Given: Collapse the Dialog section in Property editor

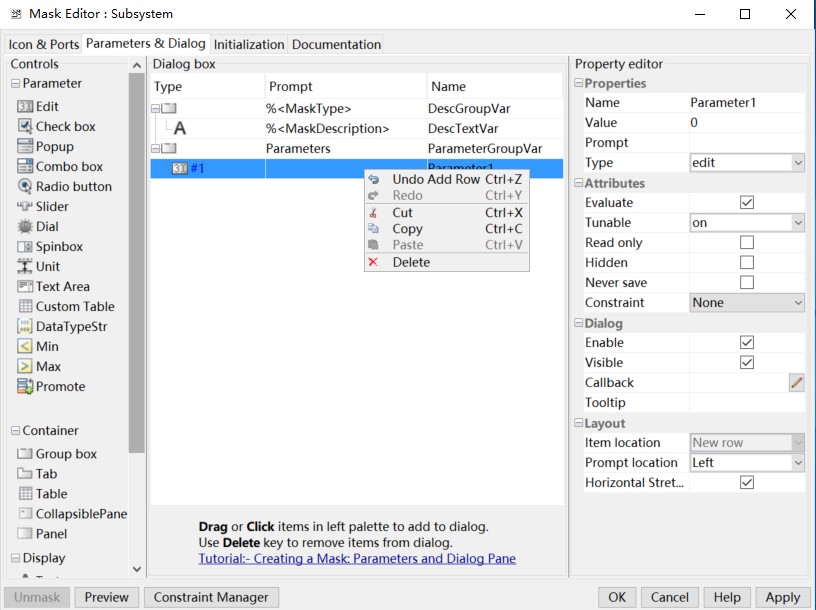Looking at the screenshot, I should (x=578, y=323).
